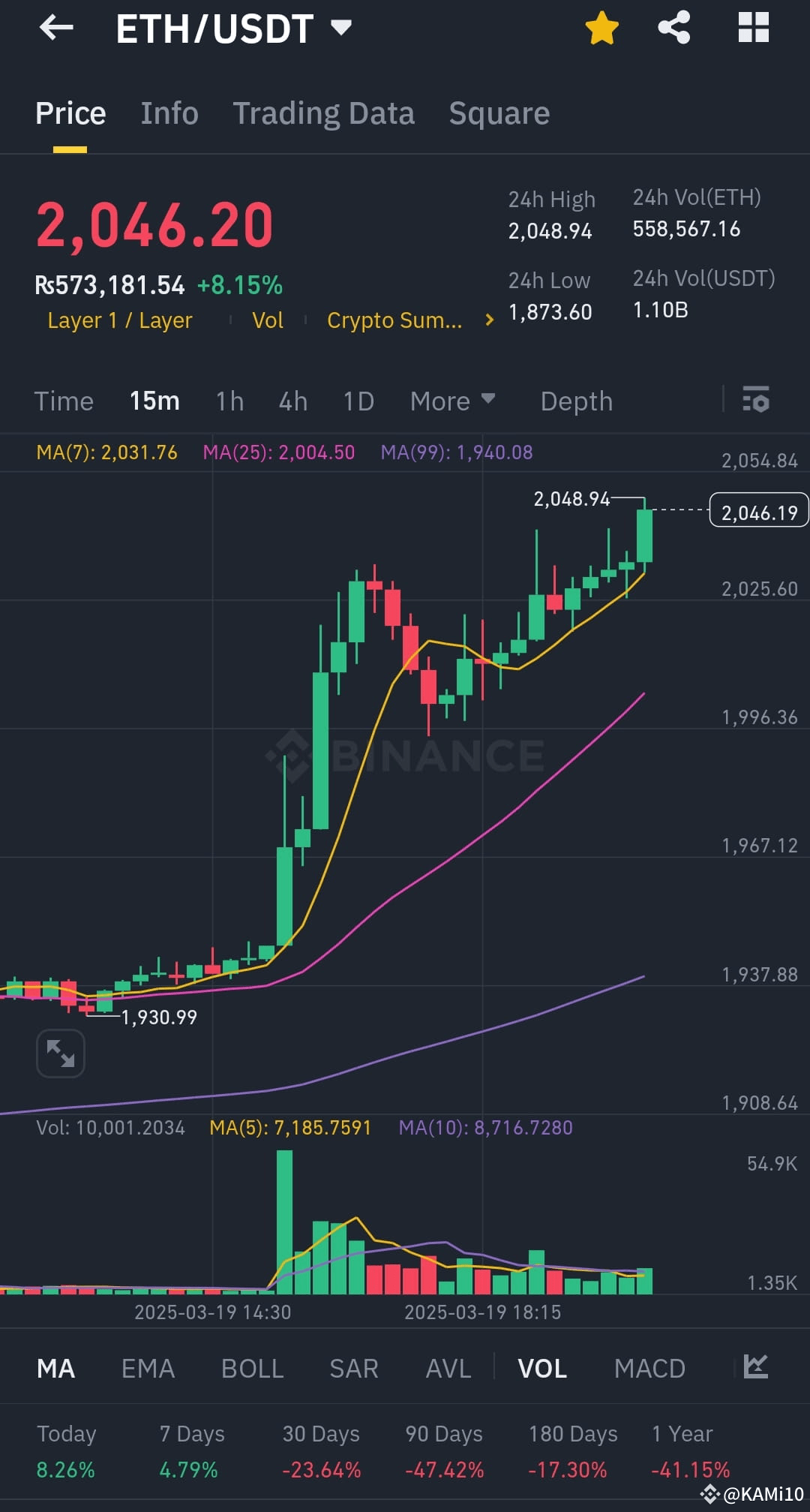Viewport: 810px width, 1512px height.
Task: Expand the Crypto Sum category chevron
Action: [488, 320]
